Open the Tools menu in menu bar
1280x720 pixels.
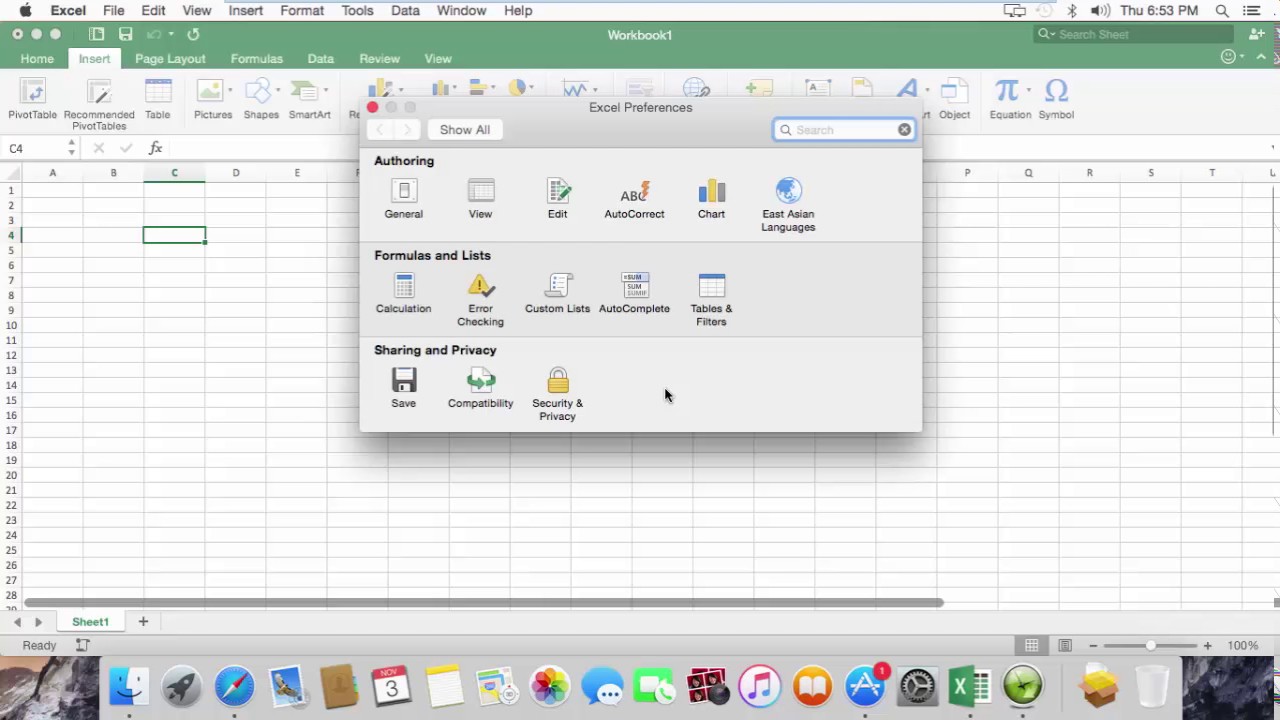tap(357, 10)
